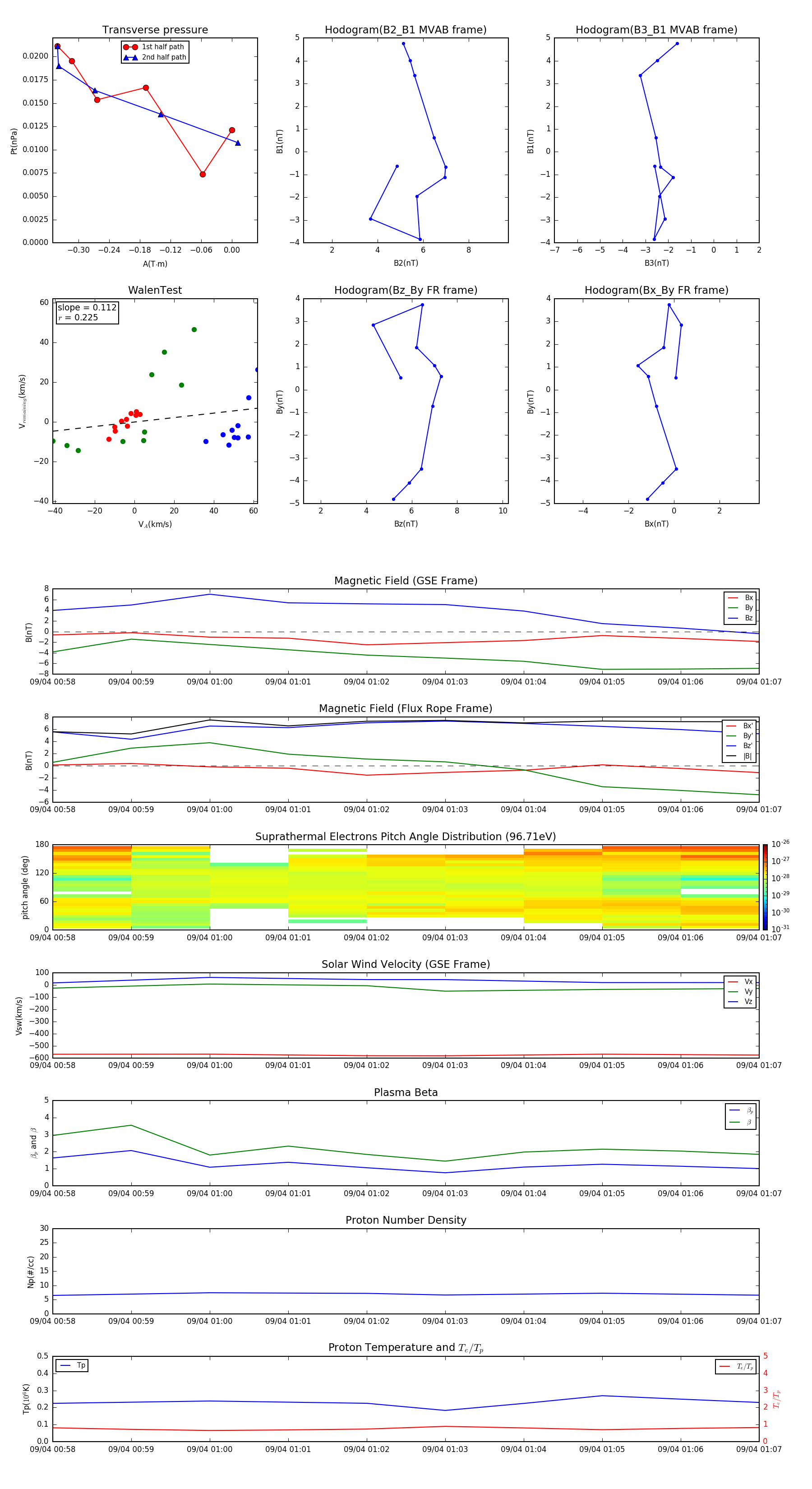Click '09/04 01:03' tick under GSE magnetic plot
Viewport: 812px width, 1489px height.
(x=445, y=682)
